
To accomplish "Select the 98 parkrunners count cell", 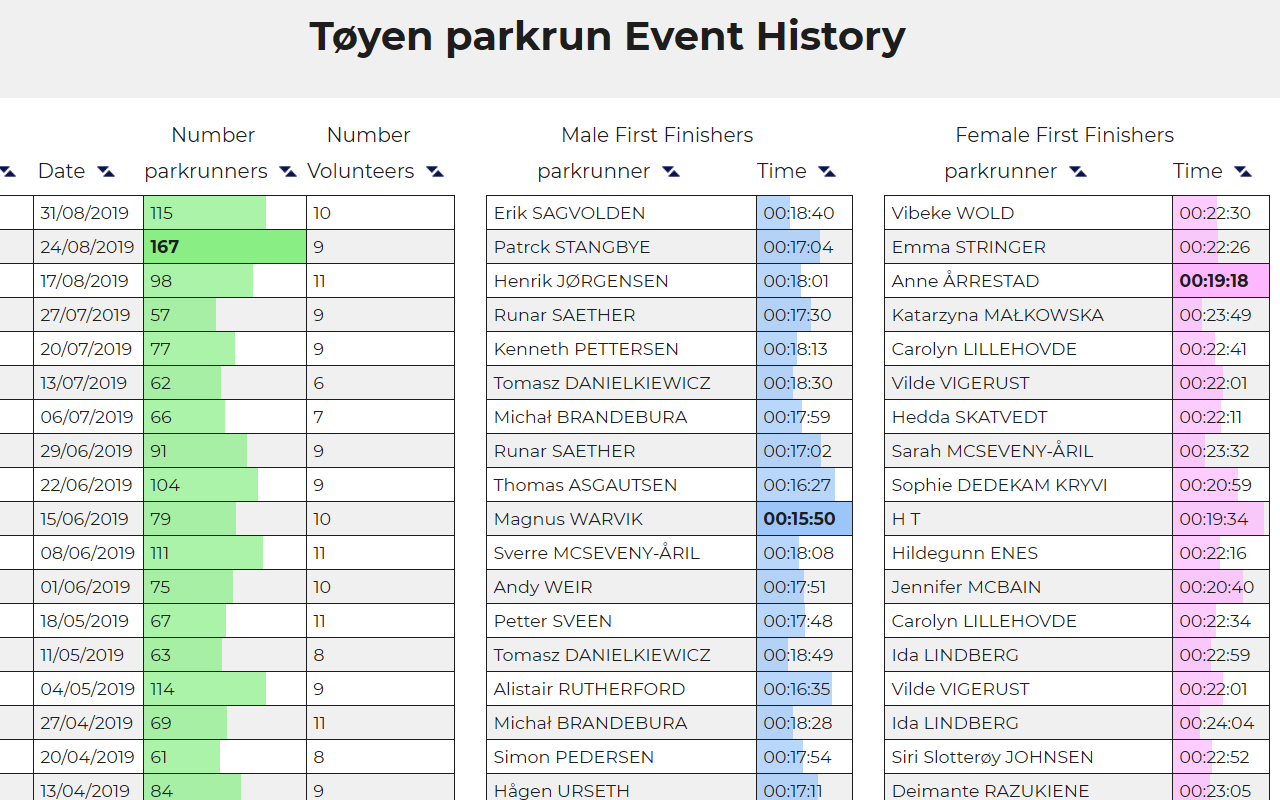I will 225,281.
